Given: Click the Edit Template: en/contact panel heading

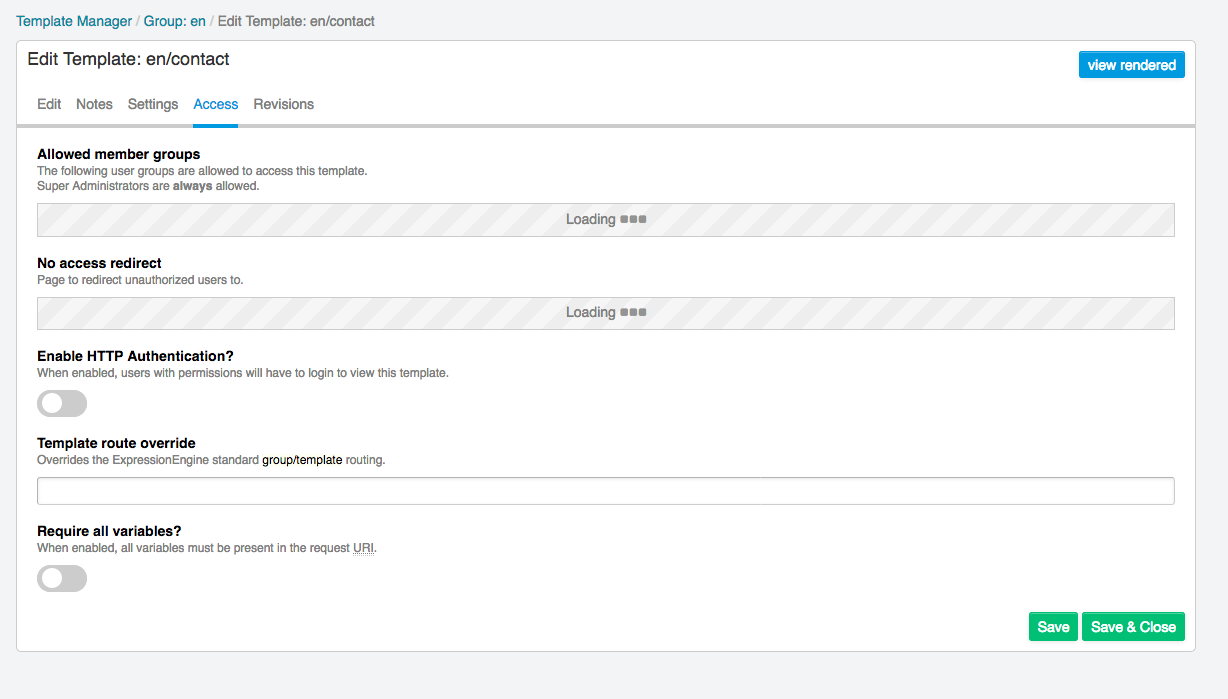Looking at the screenshot, I should [x=128, y=60].
